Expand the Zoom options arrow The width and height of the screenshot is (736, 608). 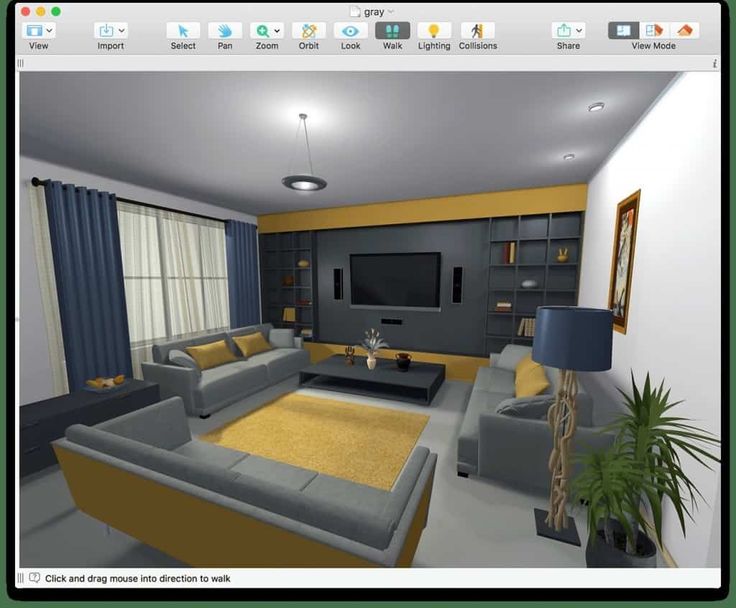[278, 31]
